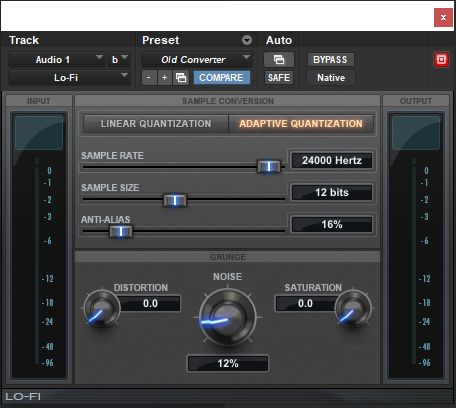Select the previous preset with minus button
This screenshot has width=456, height=408.
pyautogui.click(x=149, y=78)
